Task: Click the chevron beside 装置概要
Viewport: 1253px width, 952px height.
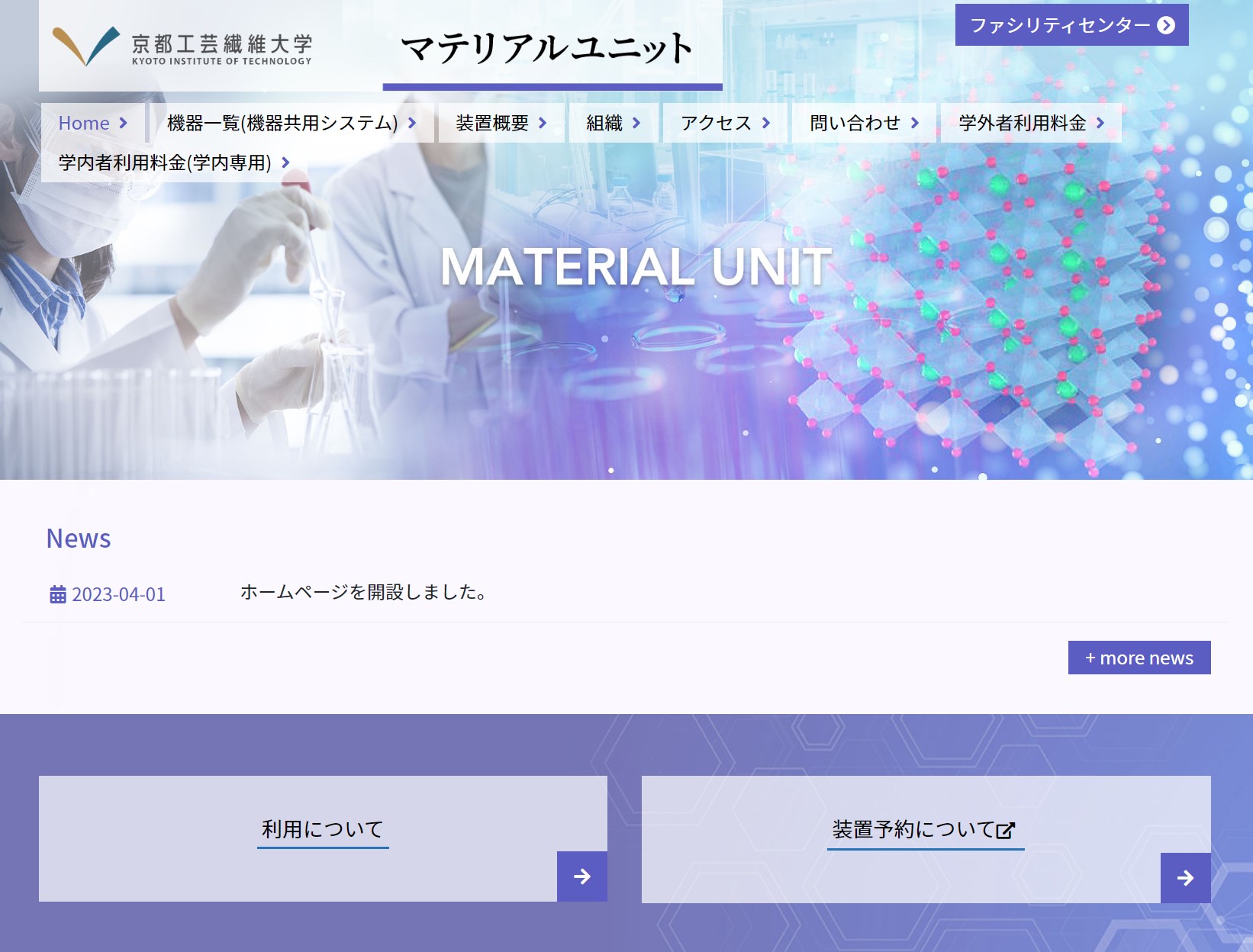Action: click(x=543, y=123)
